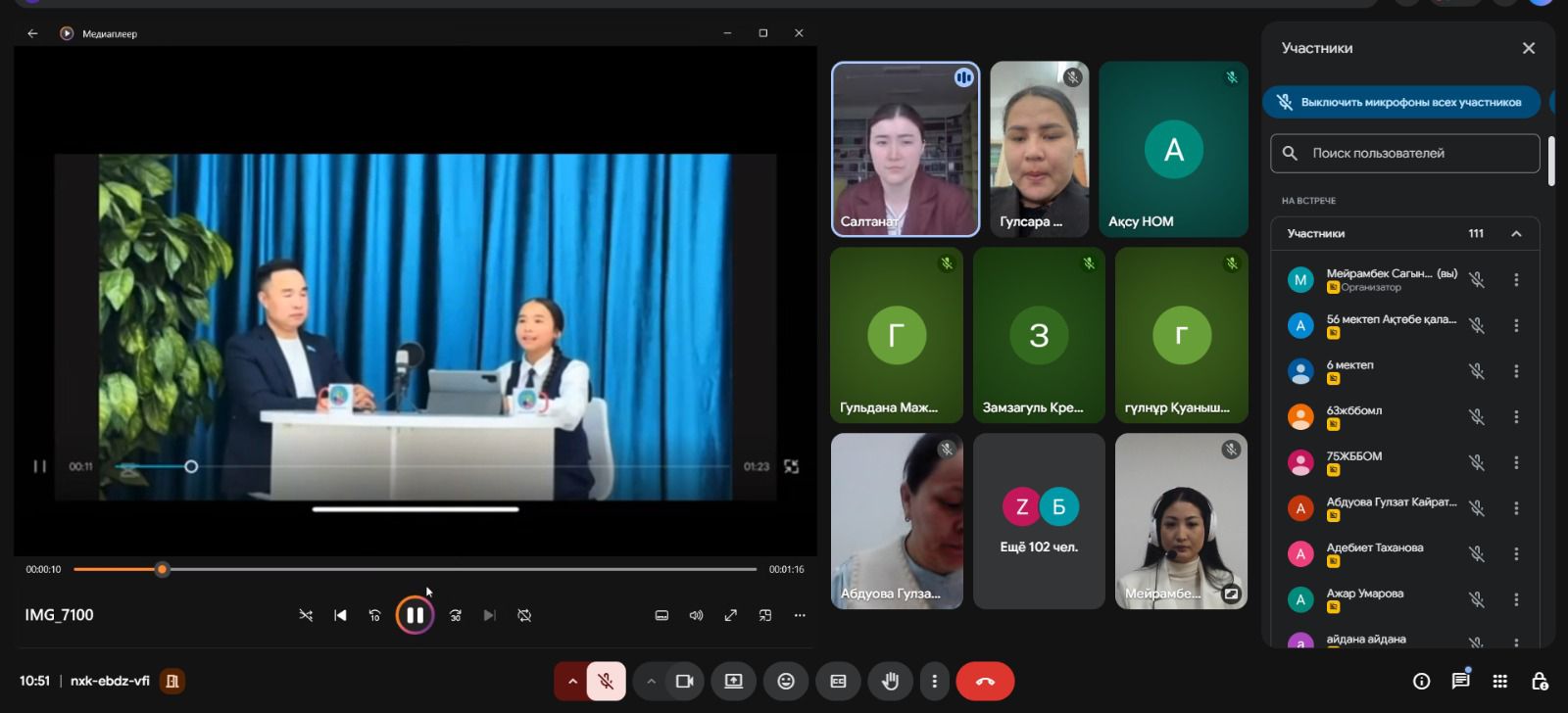Skip back 10 seconds in the video
Image resolution: width=1568 pixels, height=713 pixels.
[374, 615]
